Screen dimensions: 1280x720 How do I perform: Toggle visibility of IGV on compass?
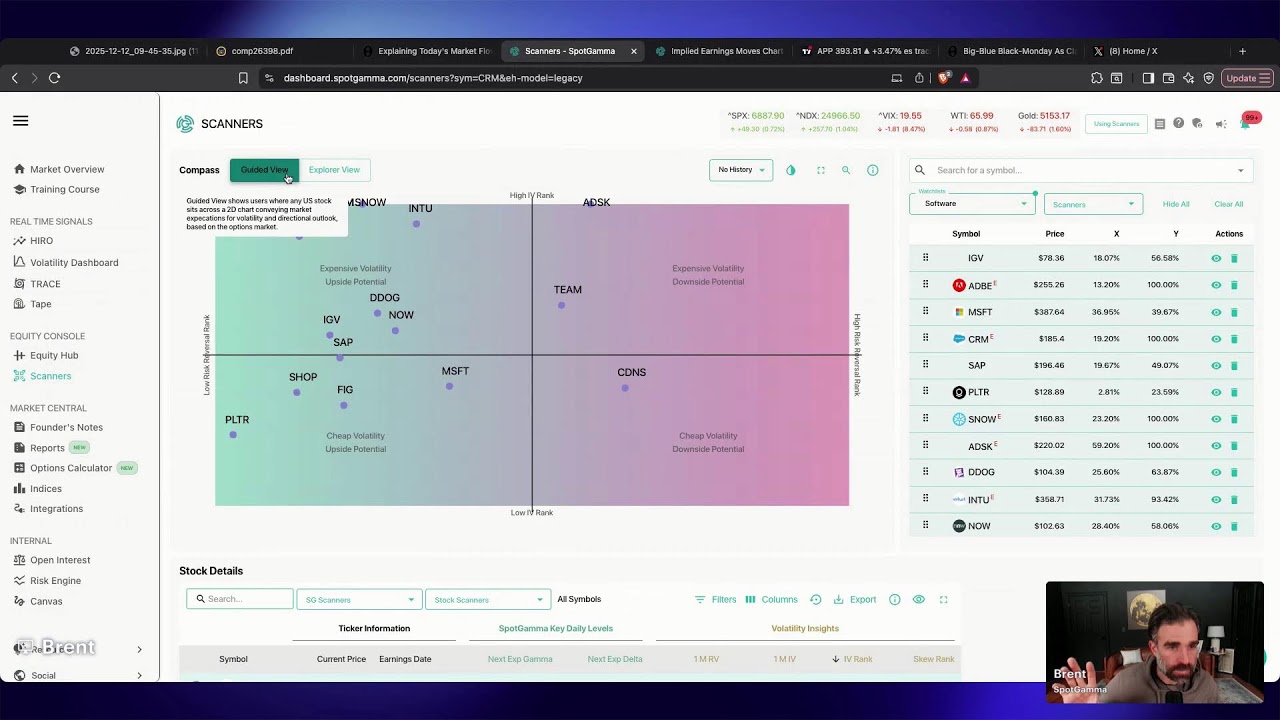coord(1216,258)
